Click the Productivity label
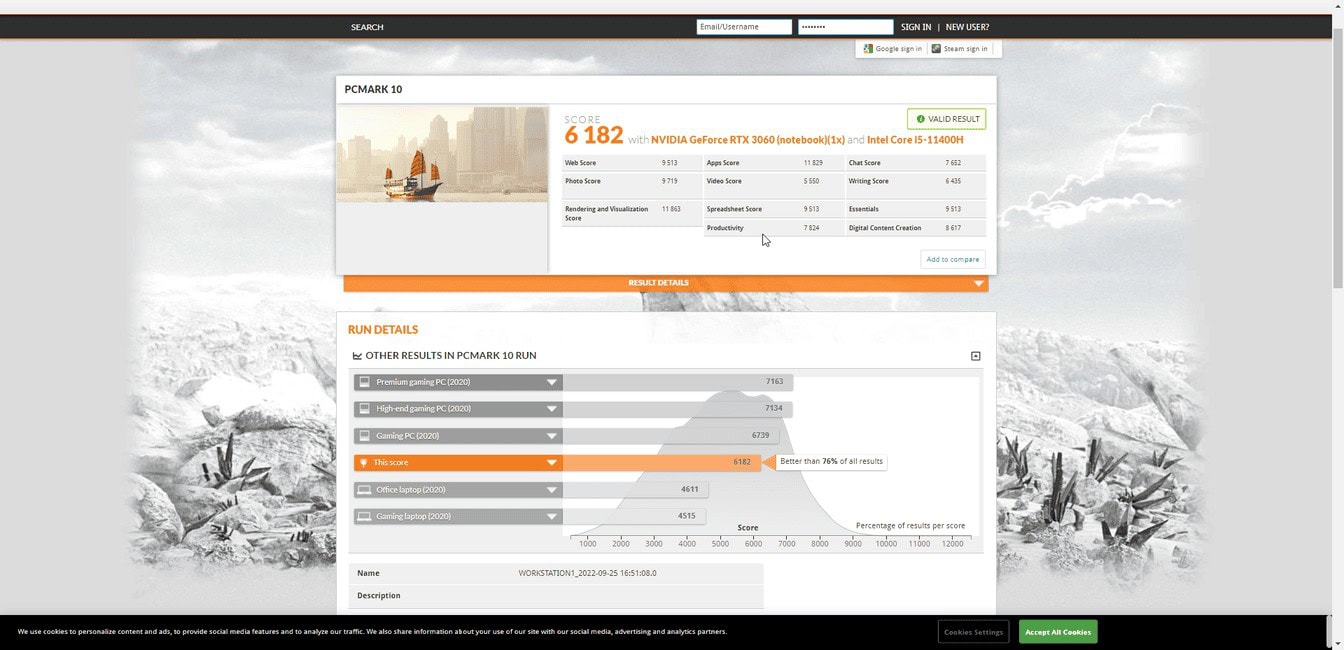The width and height of the screenshot is (1344, 650). [725, 228]
